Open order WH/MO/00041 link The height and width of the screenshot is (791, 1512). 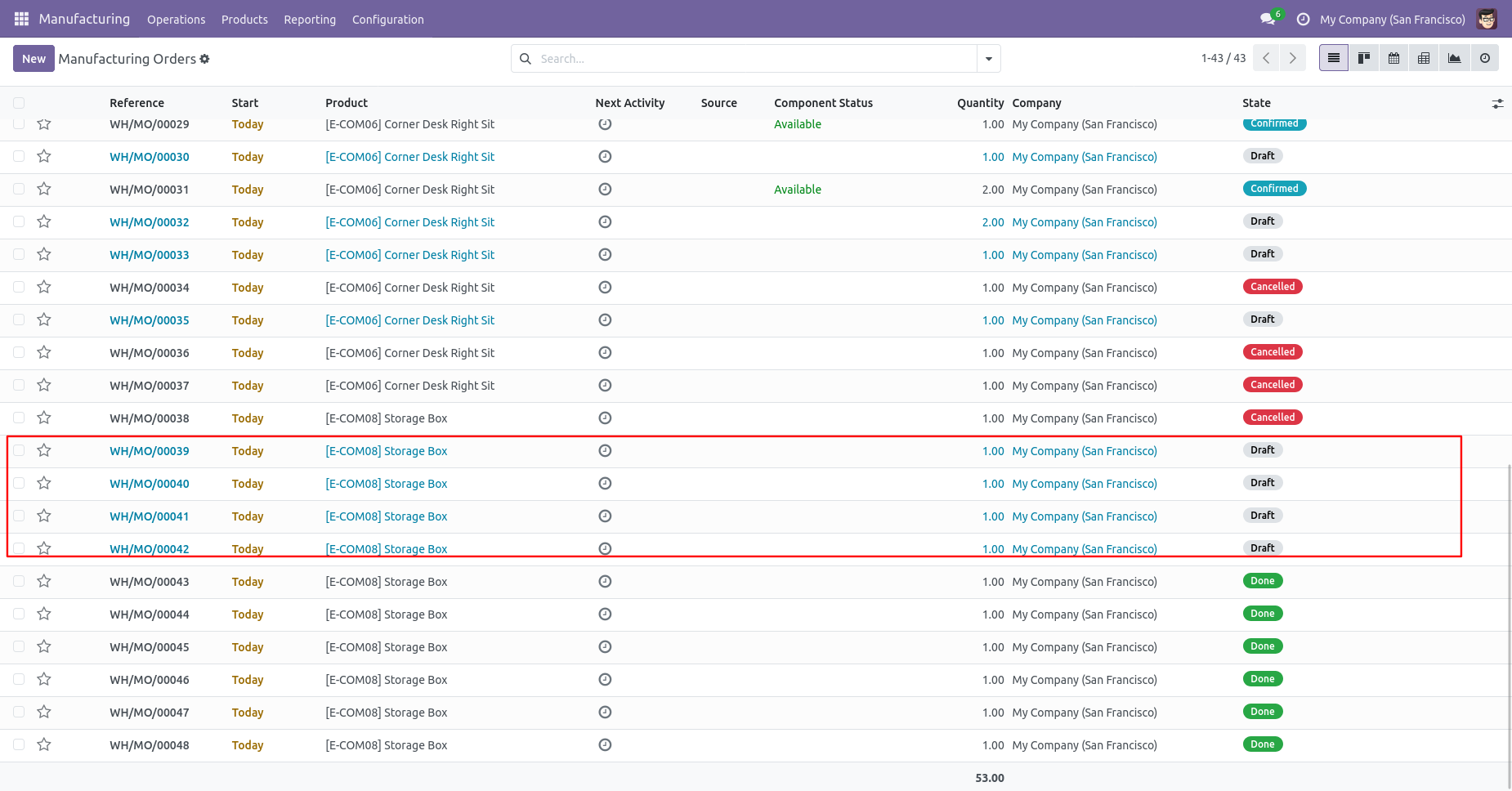tap(150, 516)
